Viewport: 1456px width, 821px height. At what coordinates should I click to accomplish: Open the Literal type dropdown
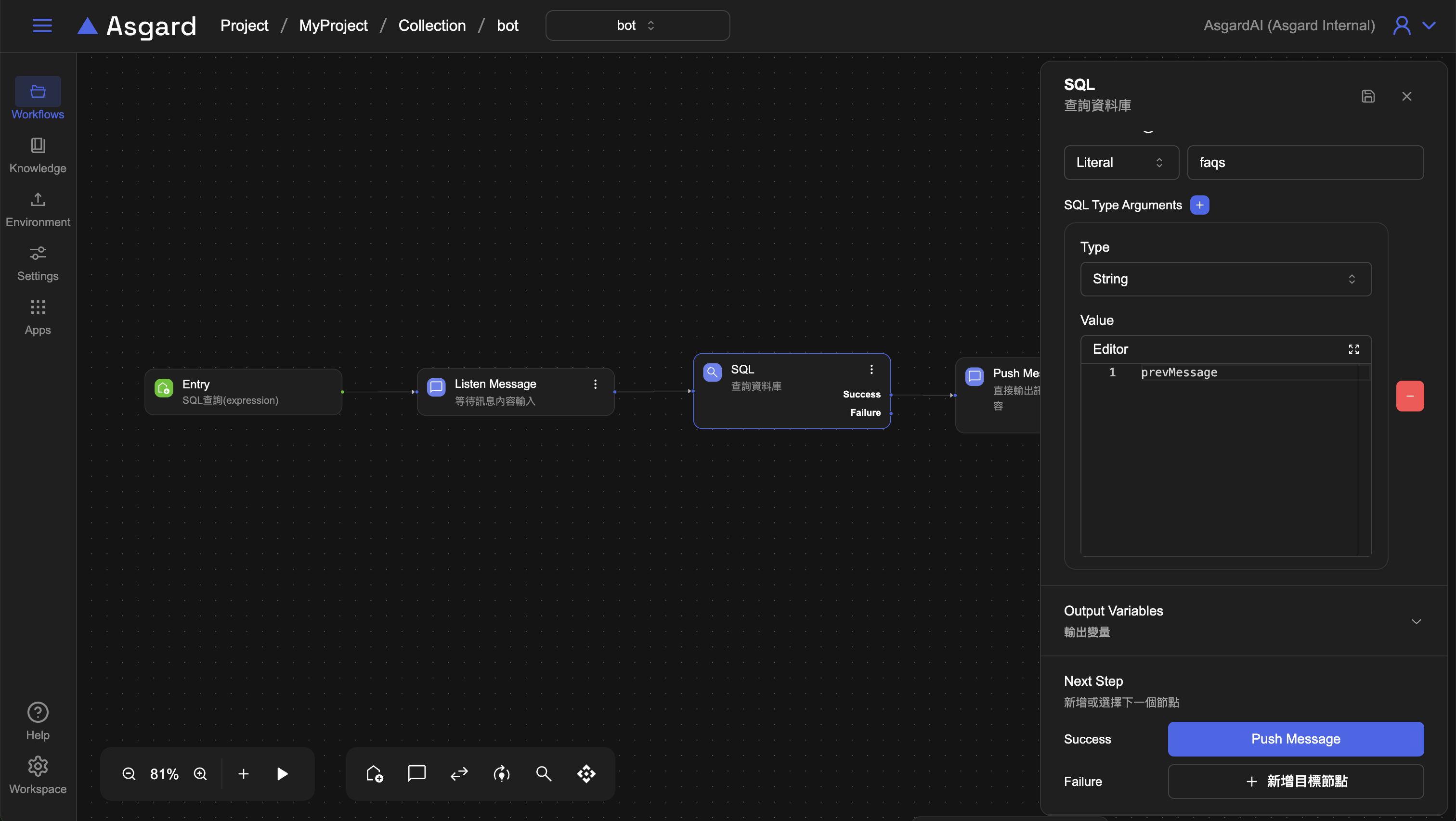click(x=1121, y=163)
